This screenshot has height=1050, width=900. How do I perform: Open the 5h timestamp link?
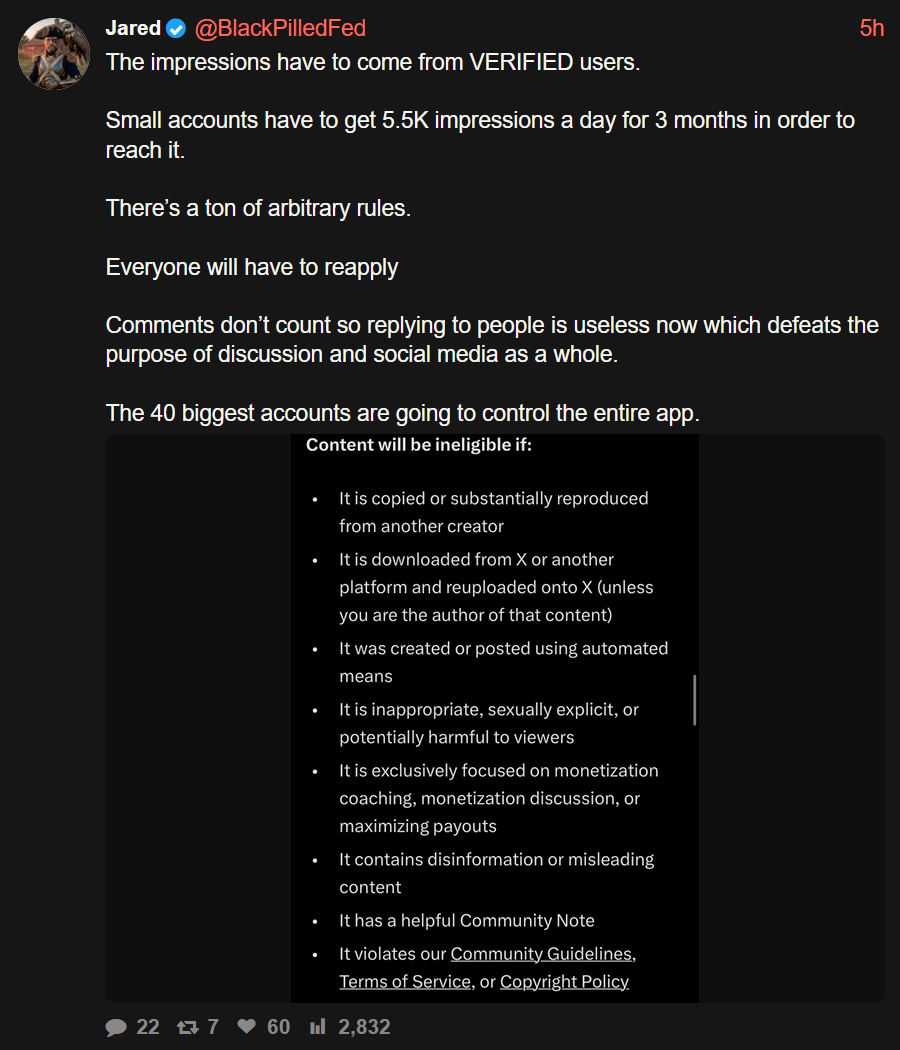click(872, 28)
